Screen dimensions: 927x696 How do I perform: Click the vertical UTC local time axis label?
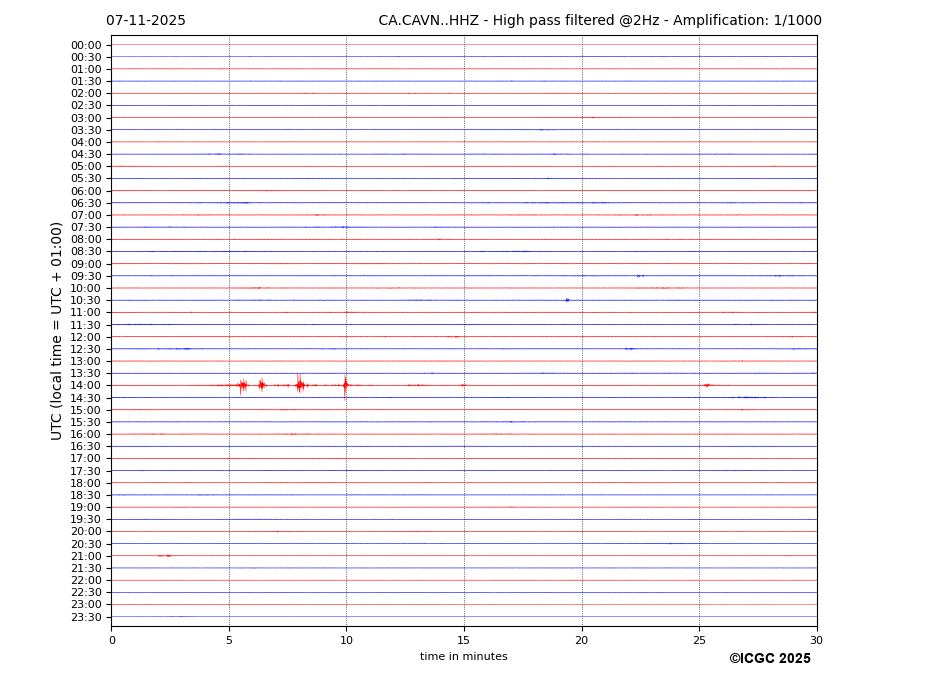(x=57, y=330)
